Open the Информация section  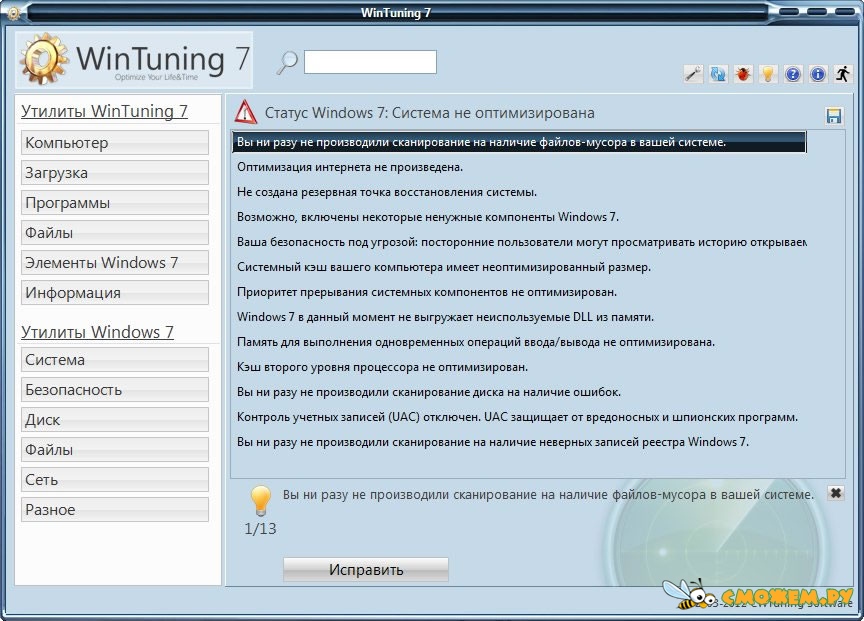click(115, 293)
